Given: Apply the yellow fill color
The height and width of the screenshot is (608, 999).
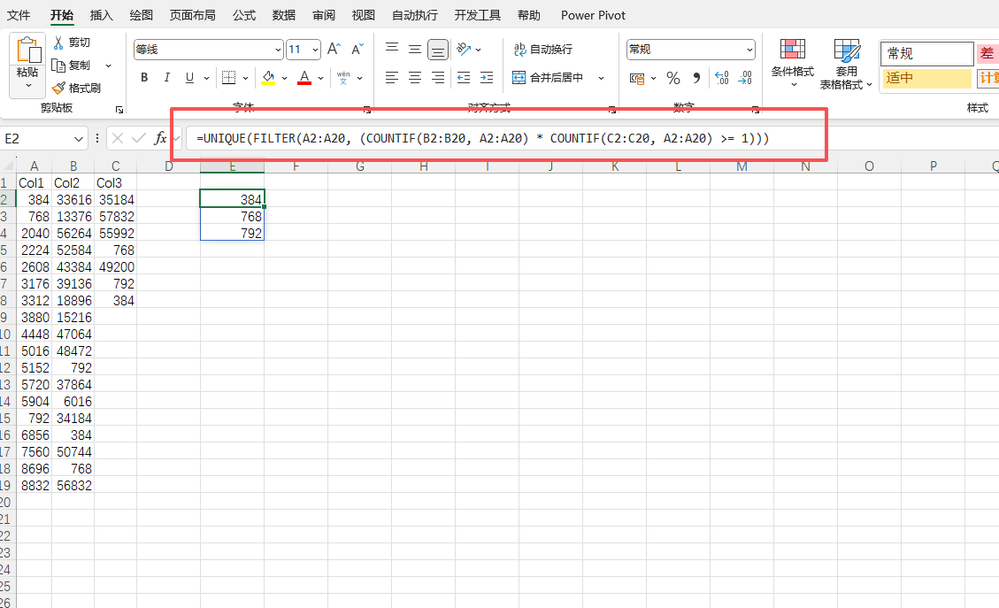Looking at the screenshot, I should point(268,77).
